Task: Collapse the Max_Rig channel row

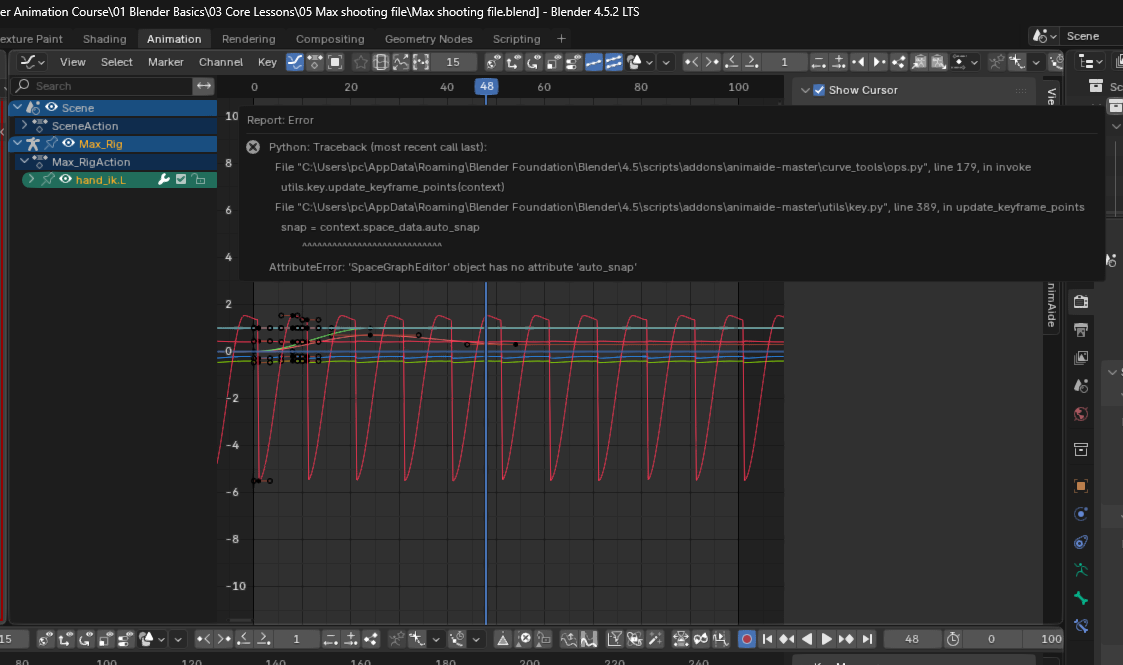Action: pyautogui.click(x=18, y=143)
